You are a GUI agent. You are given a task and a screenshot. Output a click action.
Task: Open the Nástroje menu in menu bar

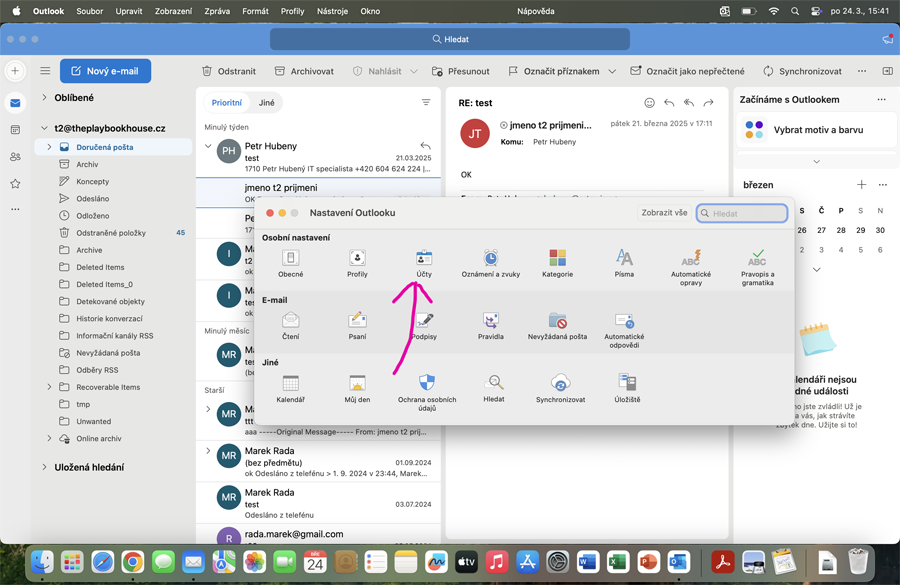[x=332, y=11]
